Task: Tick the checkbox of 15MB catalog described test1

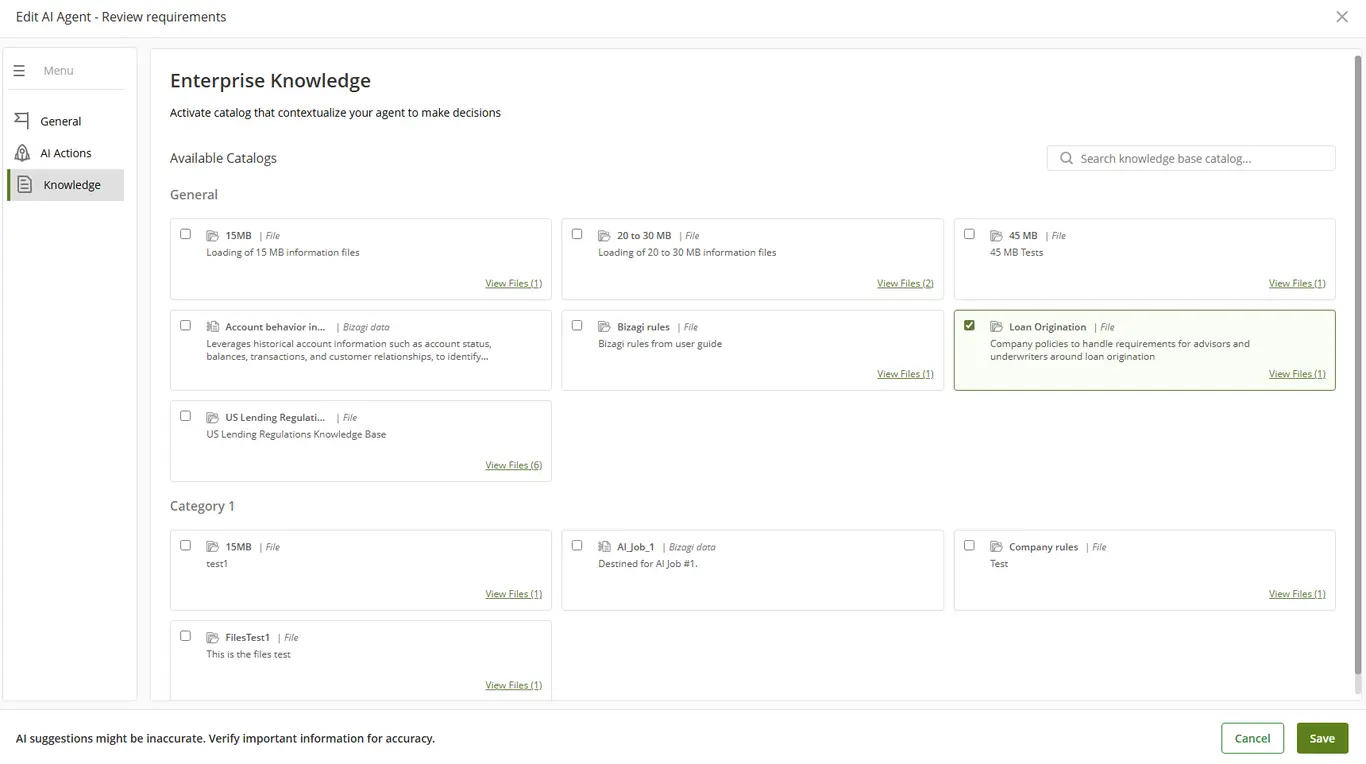Action: point(185,545)
